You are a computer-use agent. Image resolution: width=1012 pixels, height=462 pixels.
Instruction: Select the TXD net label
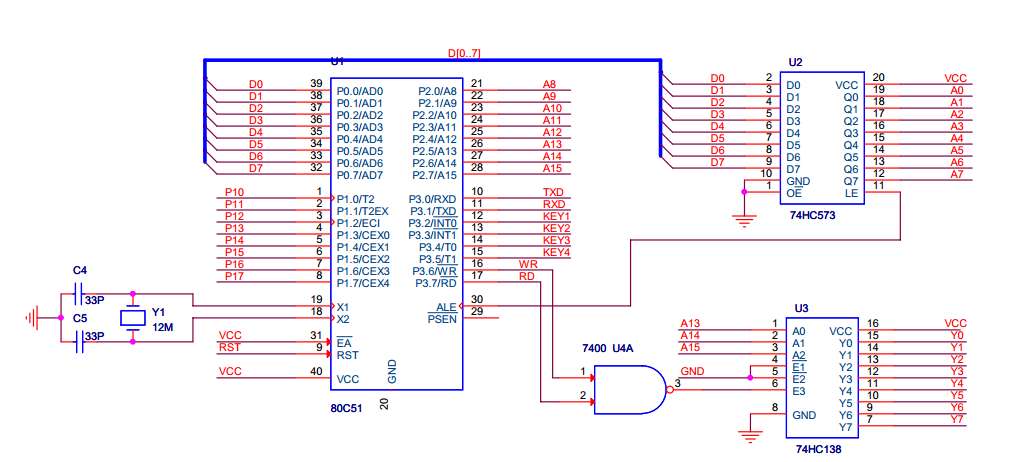[553, 192]
